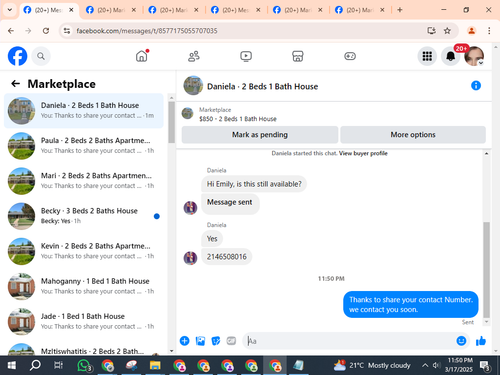Viewport: 500px width, 375px height.
Task: Send a thumbs-up like
Action: tap(481, 341)
